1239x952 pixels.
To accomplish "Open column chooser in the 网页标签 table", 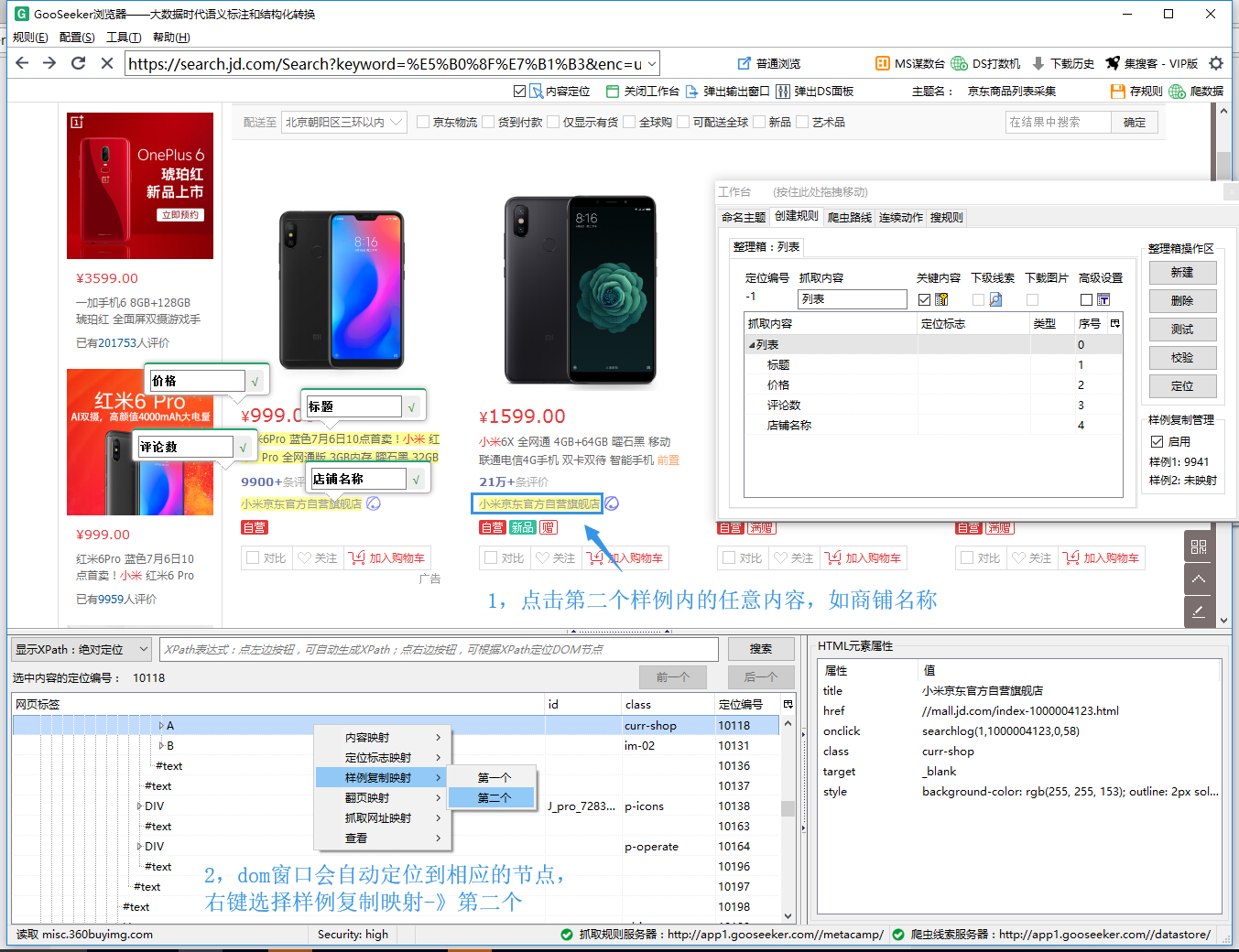I will 788,704.
